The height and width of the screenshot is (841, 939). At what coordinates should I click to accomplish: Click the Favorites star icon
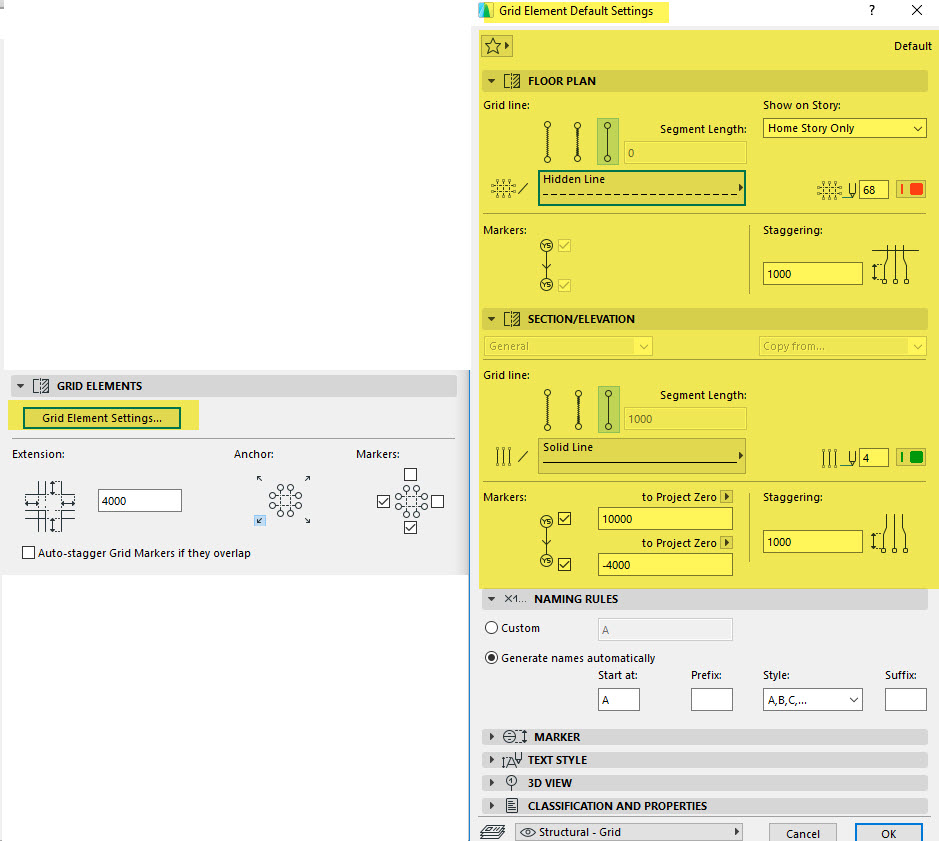(x=496, y=46)
